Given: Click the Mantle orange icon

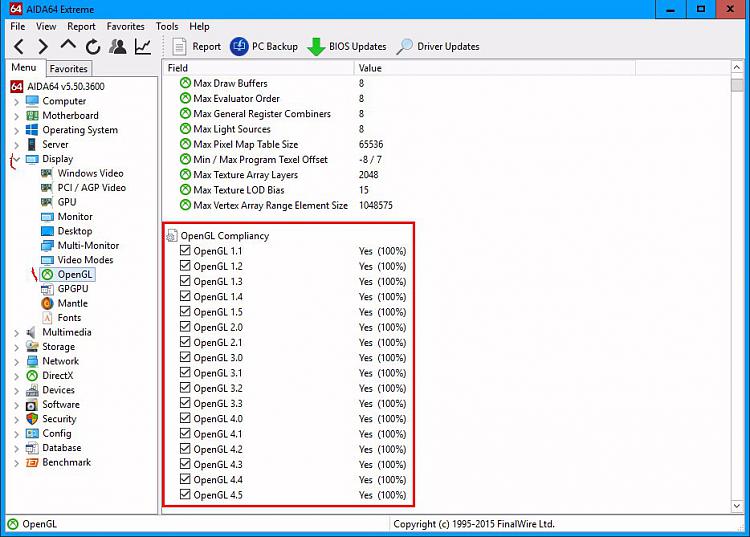Looking at the screenshot, I should point(47,303).
